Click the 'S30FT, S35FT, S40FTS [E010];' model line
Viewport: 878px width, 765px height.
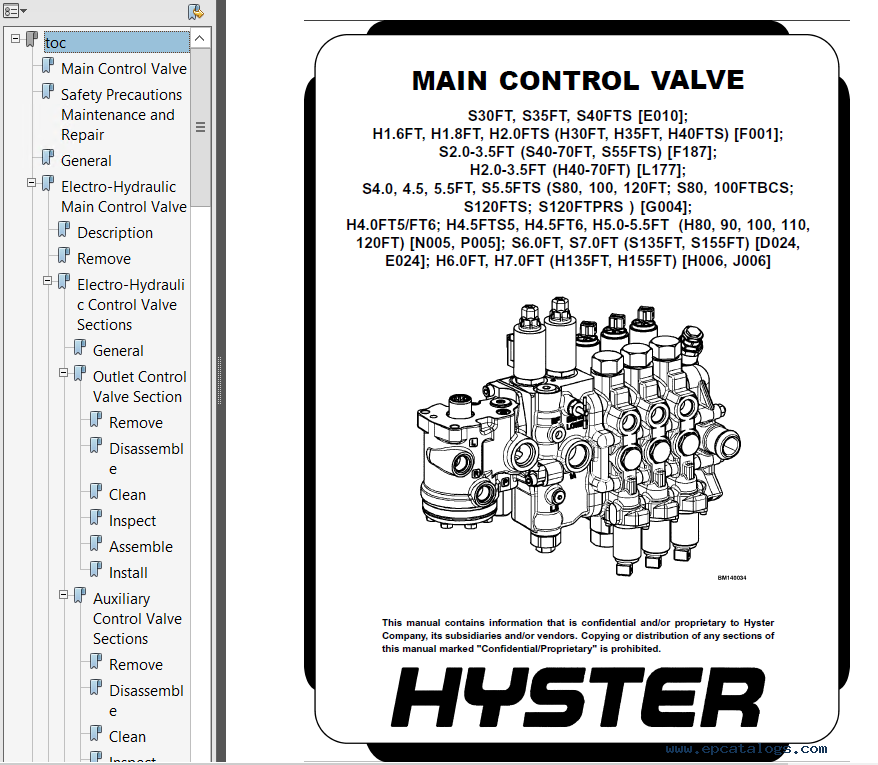point(578,115)
